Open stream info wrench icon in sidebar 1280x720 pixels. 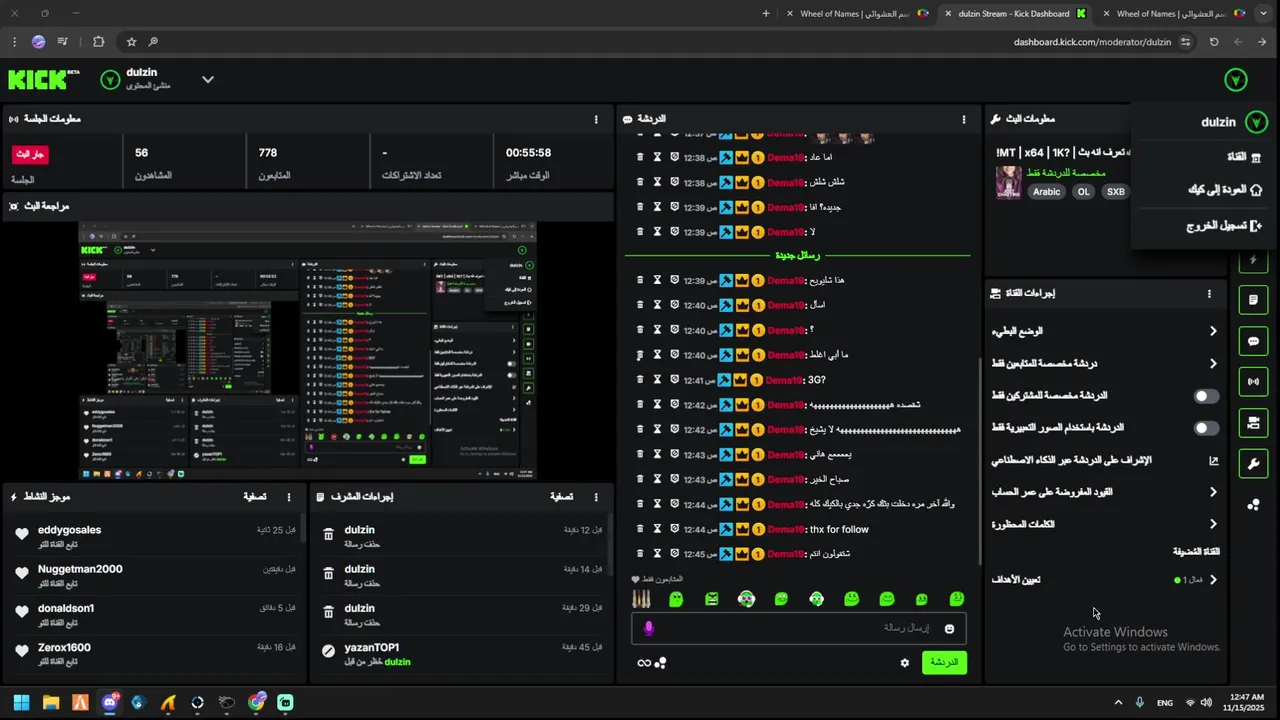click(x=1253, y=464)
